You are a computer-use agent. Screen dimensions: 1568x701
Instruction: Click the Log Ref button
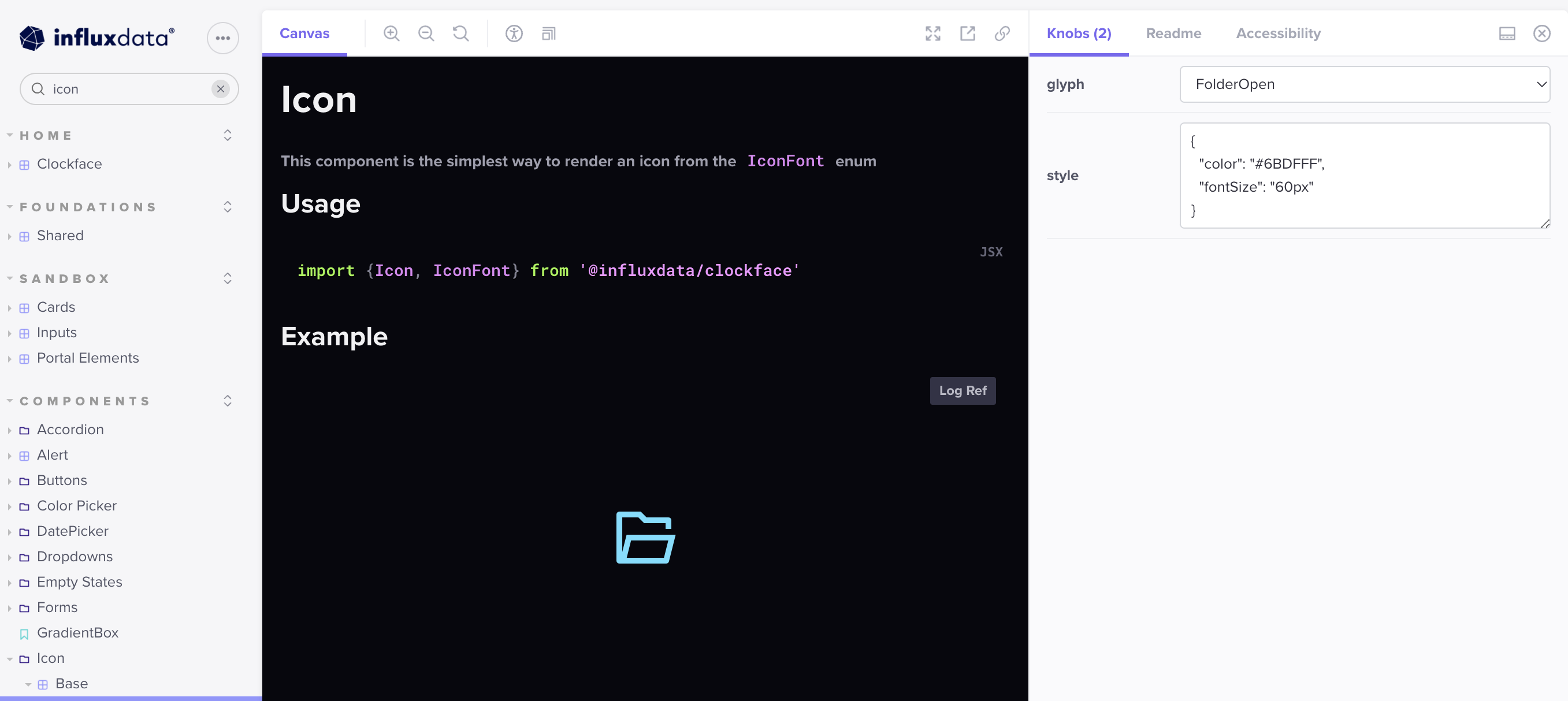963,391
